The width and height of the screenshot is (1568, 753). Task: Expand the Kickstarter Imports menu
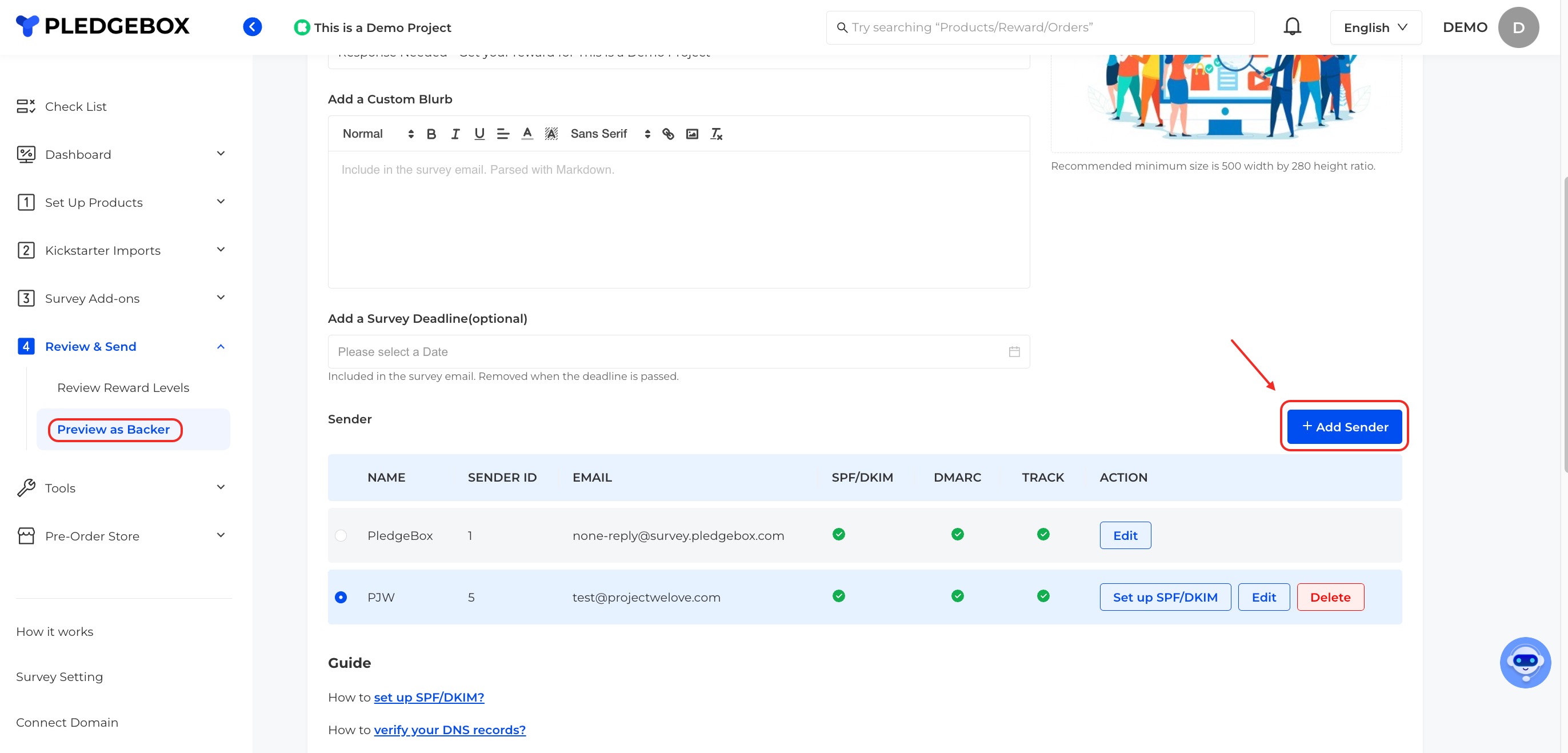click(221, 250)
